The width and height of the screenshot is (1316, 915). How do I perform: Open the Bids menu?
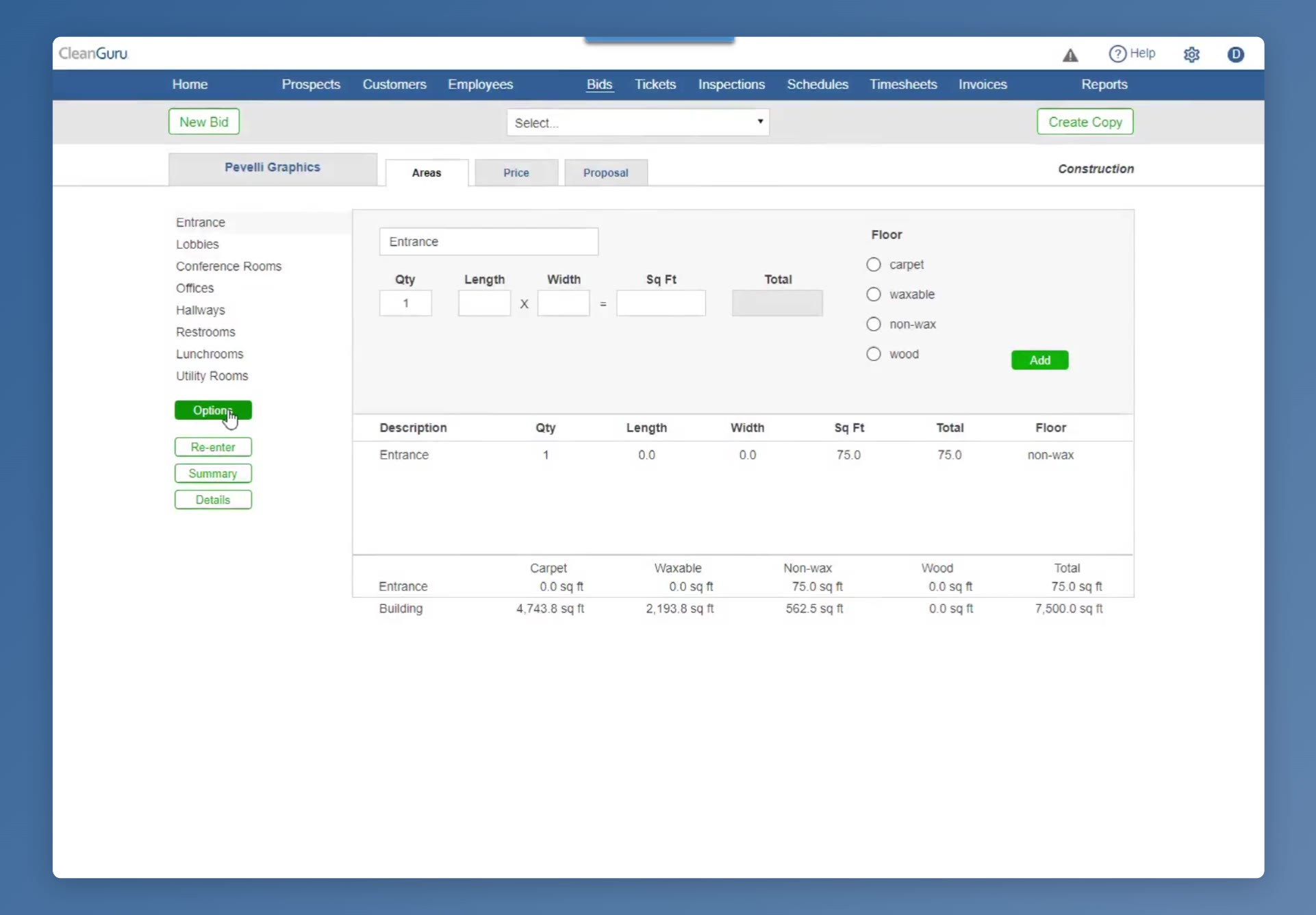(599, 84)
